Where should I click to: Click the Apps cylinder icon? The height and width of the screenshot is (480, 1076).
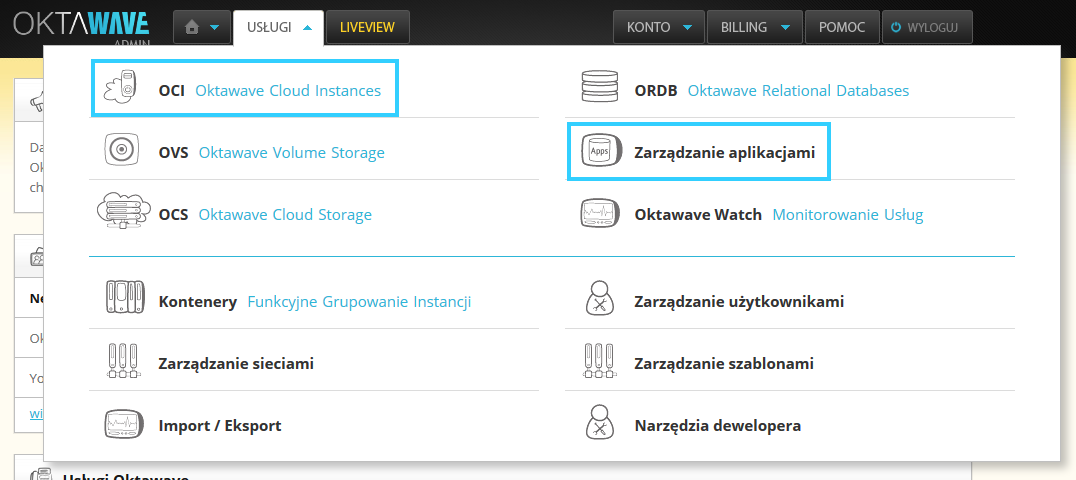[x=600, y=150]
